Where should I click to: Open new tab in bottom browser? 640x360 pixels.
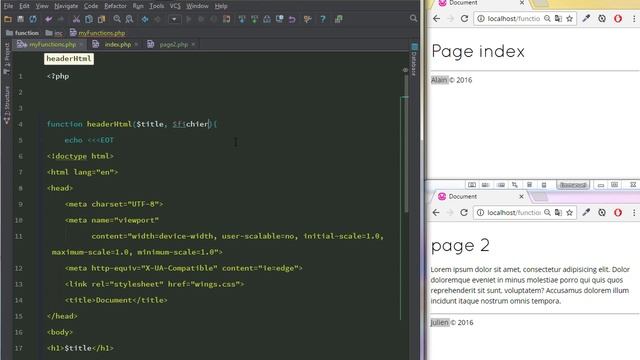tap(540, 197)
